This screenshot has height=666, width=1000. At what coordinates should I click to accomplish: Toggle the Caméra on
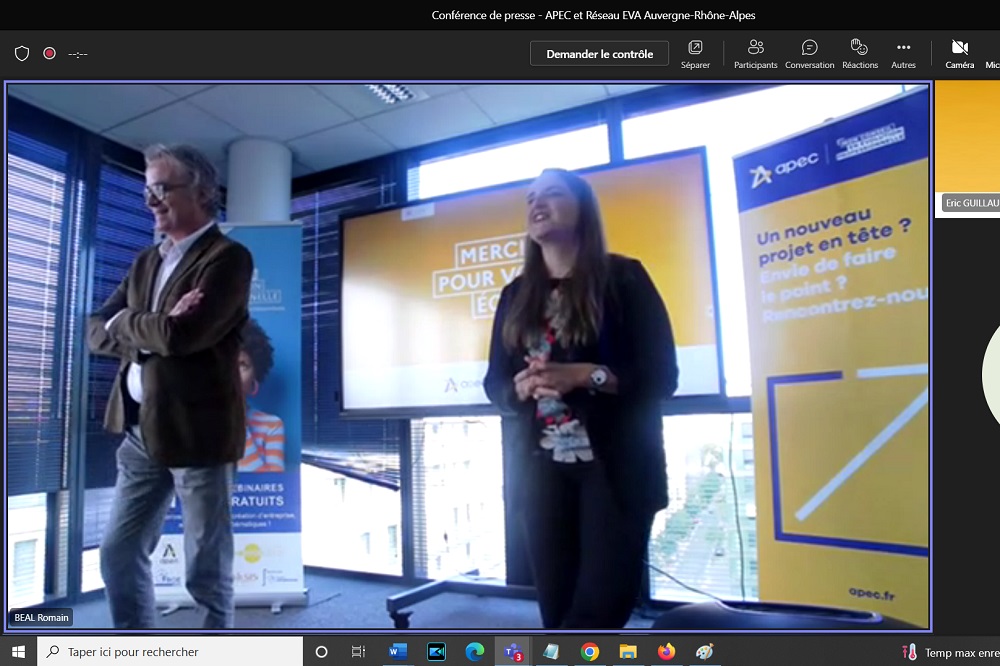pyautogui.click(x=960, y=54)
